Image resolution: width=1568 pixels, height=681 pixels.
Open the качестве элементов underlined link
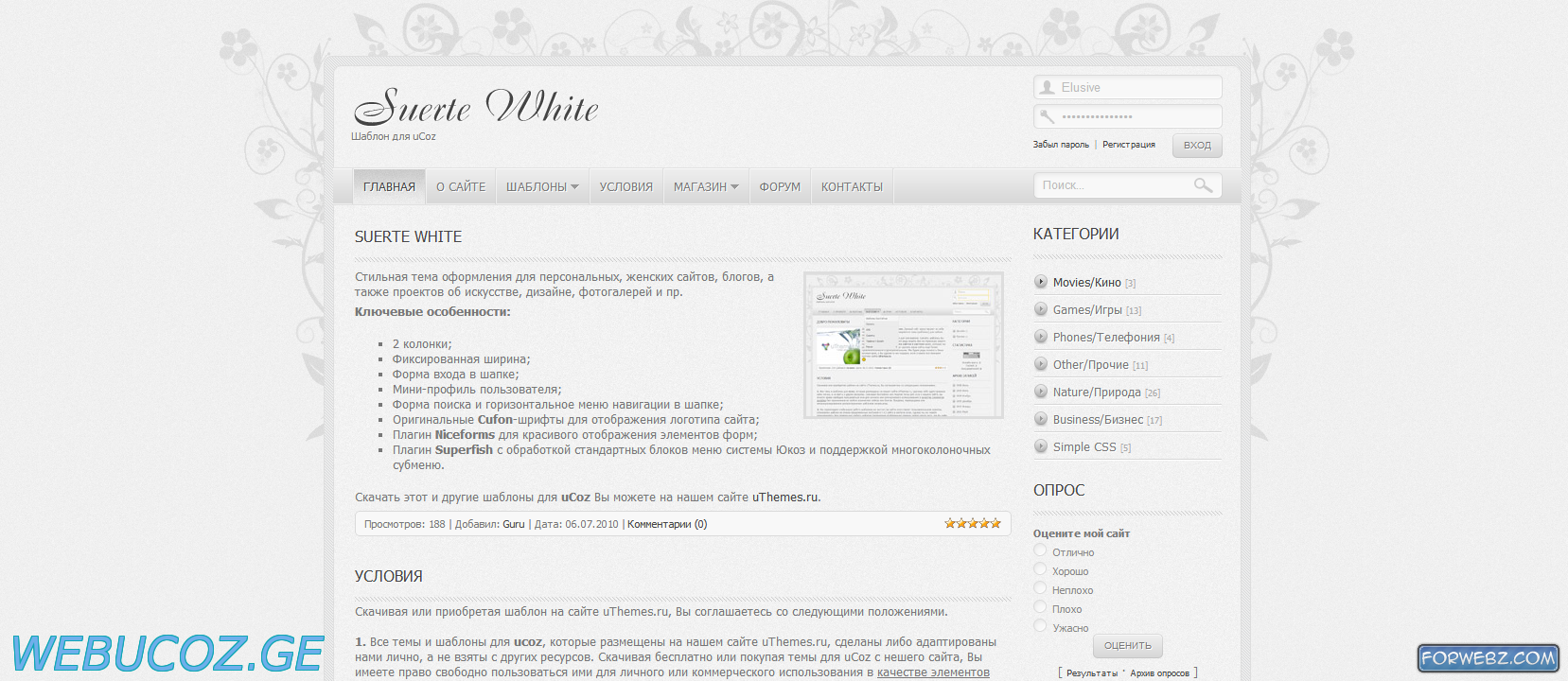tap(933, 672)
